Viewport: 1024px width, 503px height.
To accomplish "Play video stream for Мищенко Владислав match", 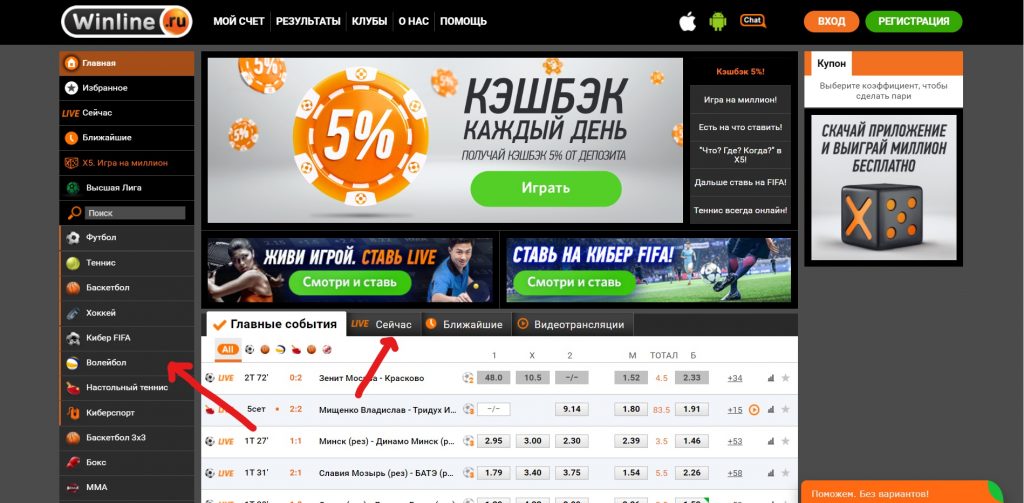I will (754, 410).
